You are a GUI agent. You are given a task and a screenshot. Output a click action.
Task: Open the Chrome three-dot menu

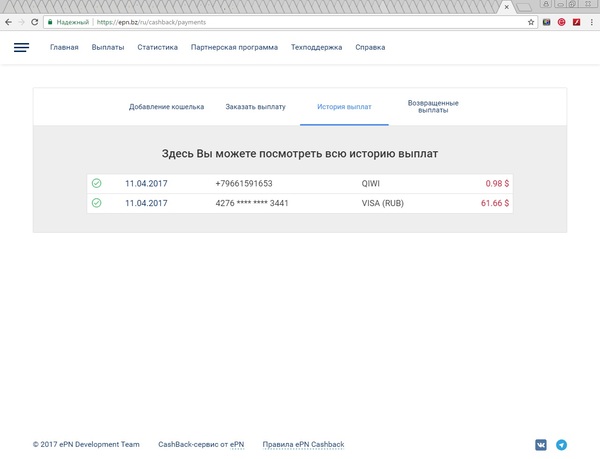[x=591, y=21]
